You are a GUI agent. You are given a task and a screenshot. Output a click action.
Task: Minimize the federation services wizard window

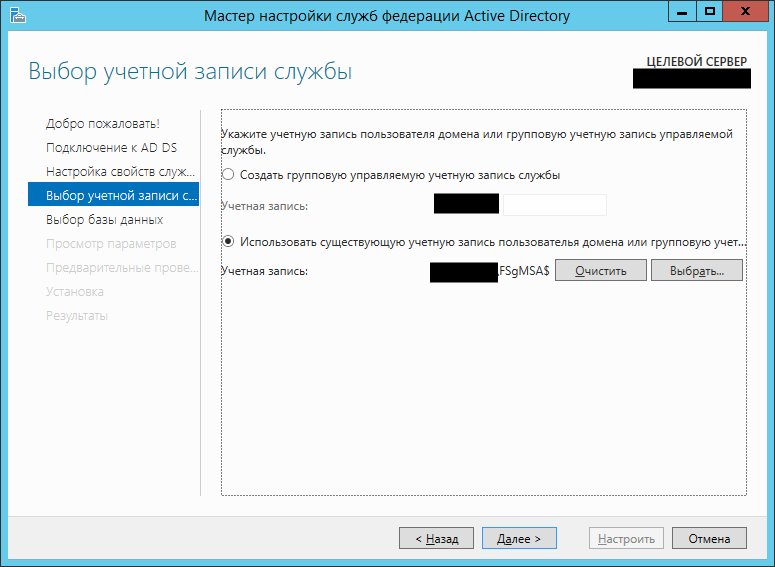[x=683, y=12]
